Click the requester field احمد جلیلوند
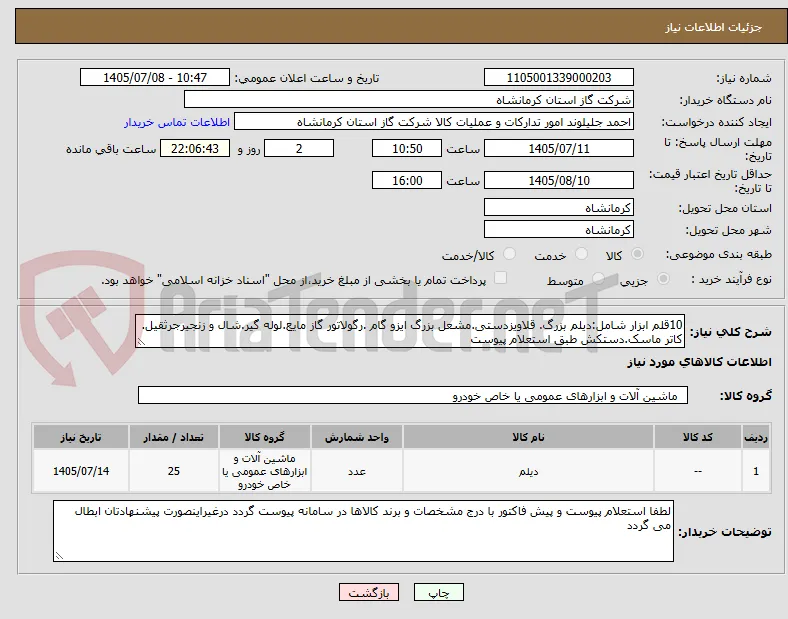This screenshot has height=619, width=788. click(x=434, y=122)
